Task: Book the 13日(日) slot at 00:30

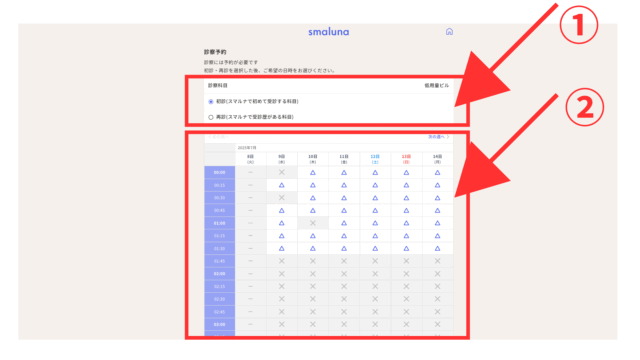Action: tap(406, 198)
